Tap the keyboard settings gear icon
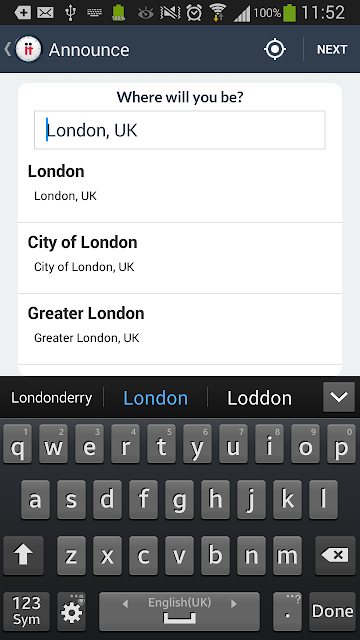Viewport: 360px width, 640px height. (x=71, y=611)
